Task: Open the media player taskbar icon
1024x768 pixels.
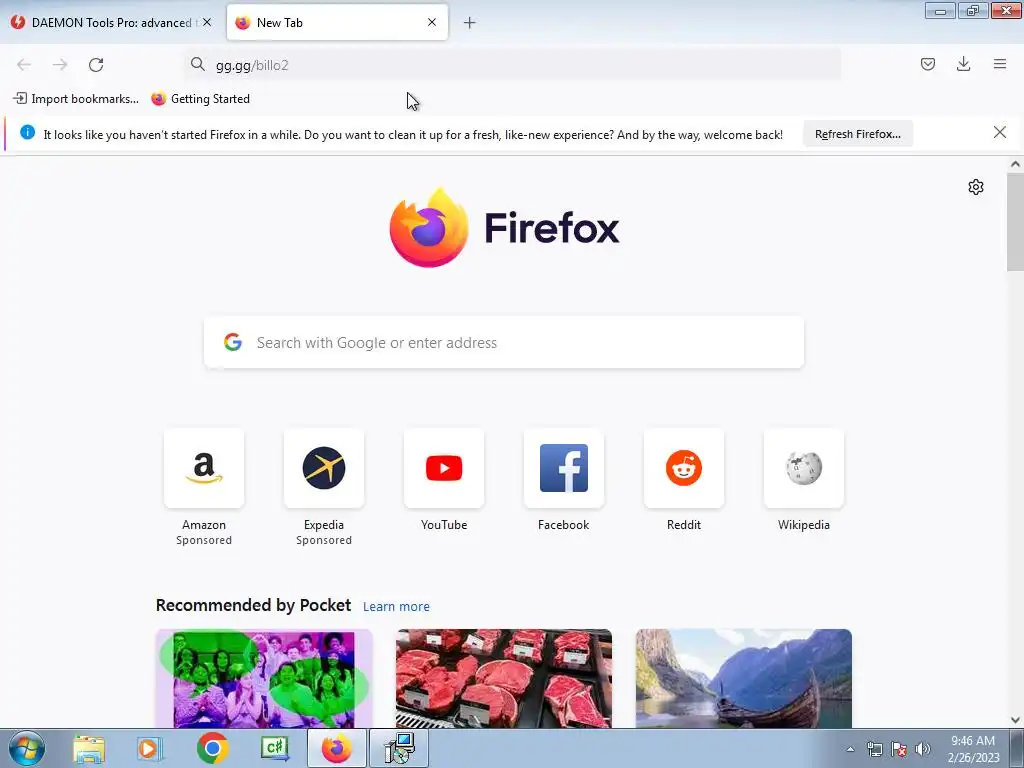Action: click(x=150, y=749)
